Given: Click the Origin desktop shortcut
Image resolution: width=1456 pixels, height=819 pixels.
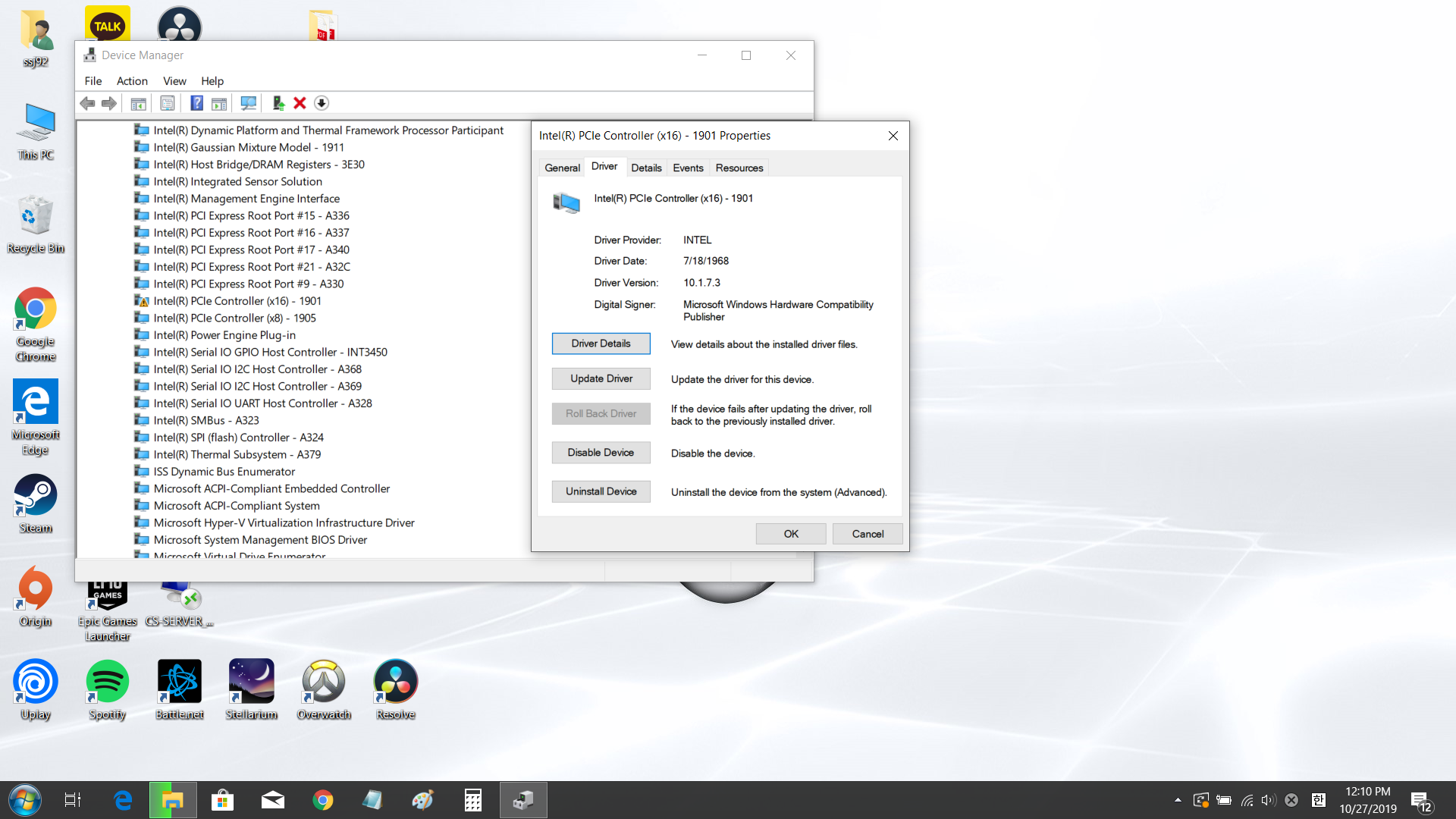Looking at the screenshot, I should click(36, 598).
